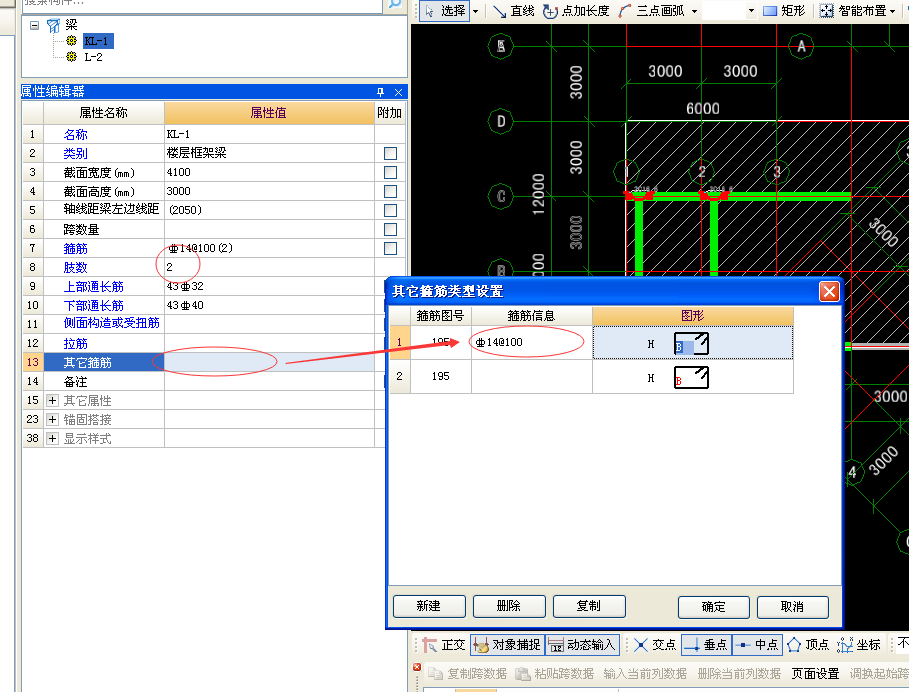Choose the 三点画弧 arc tool

pos(652,11)
